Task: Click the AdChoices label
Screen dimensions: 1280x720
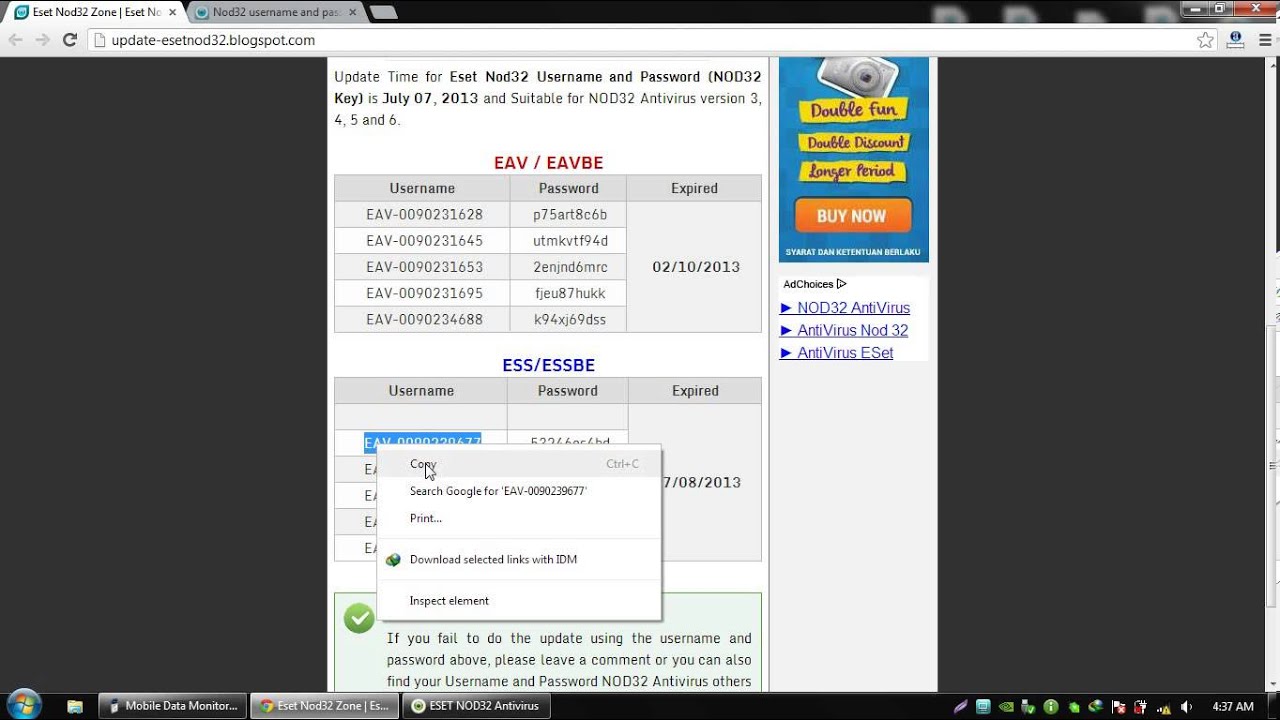Action: pyautogui.click(x=815, y=284)
